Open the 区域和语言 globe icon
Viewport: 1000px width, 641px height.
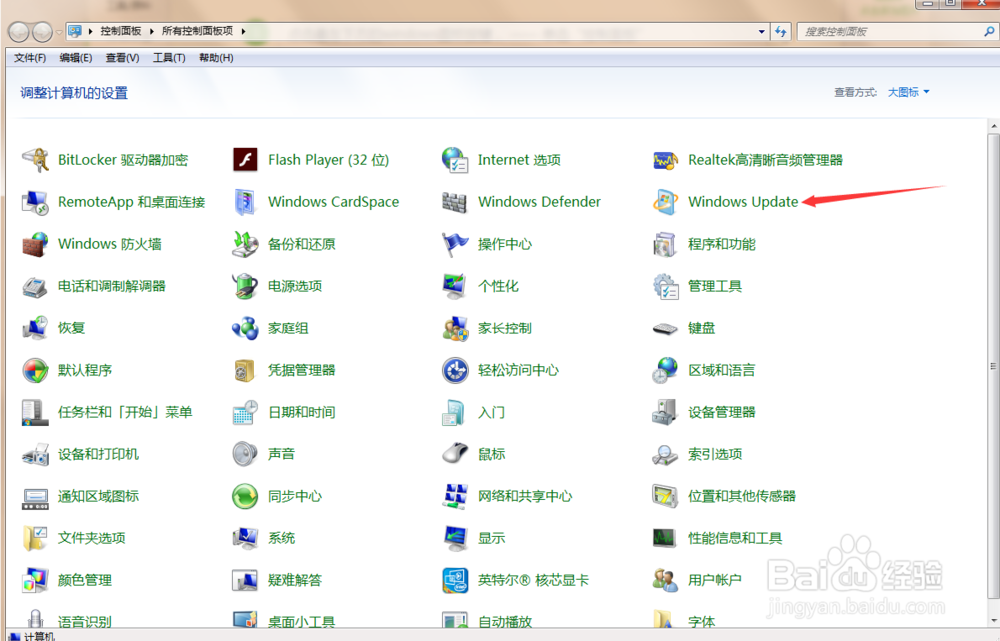tap(665, 370)
